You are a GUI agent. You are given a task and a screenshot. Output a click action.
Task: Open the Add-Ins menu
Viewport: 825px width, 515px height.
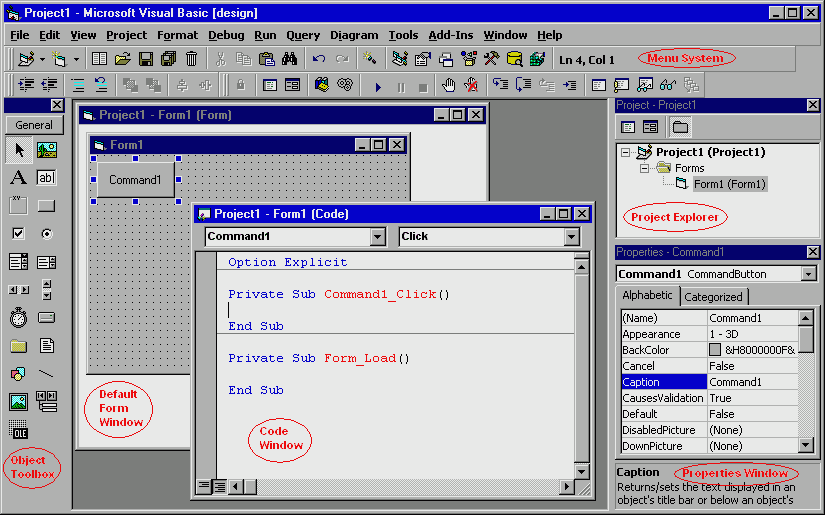coord(450,35)
